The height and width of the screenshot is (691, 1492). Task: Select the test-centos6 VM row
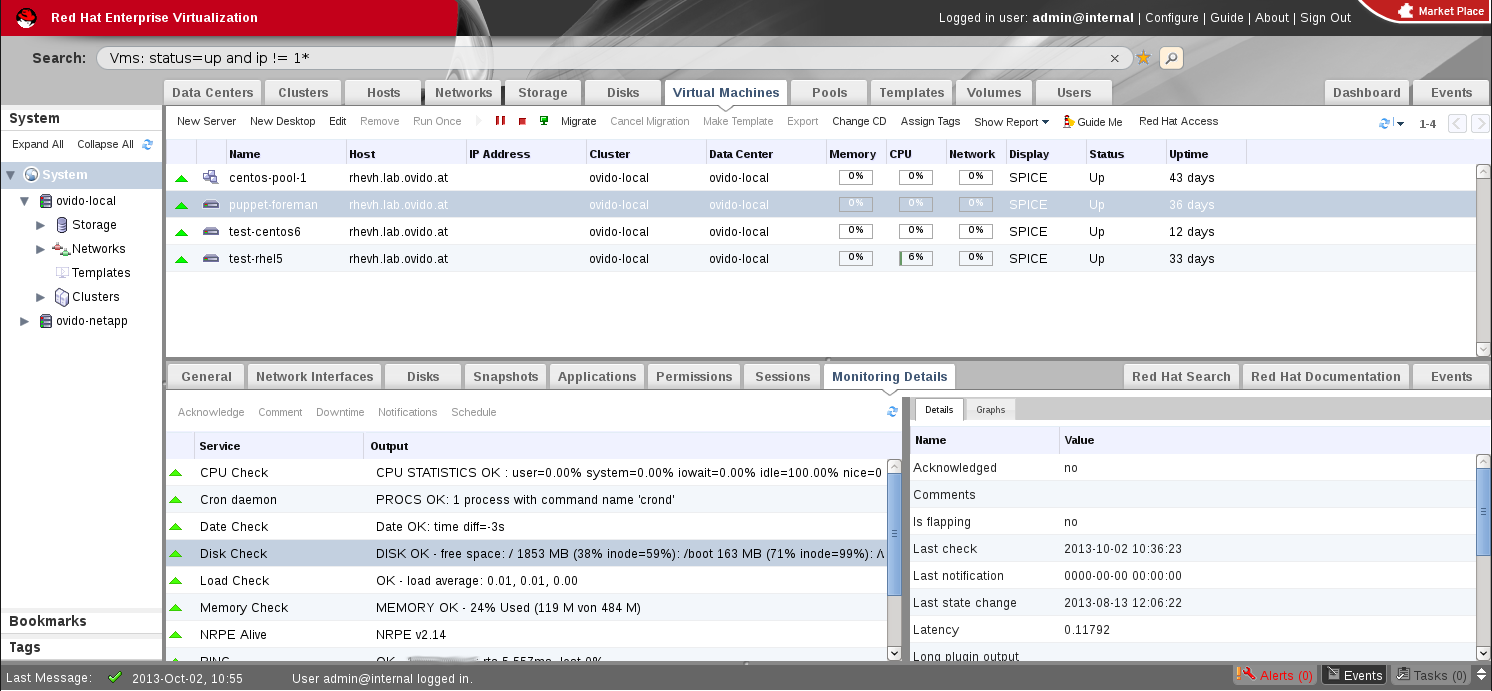[x=820, y=231]
